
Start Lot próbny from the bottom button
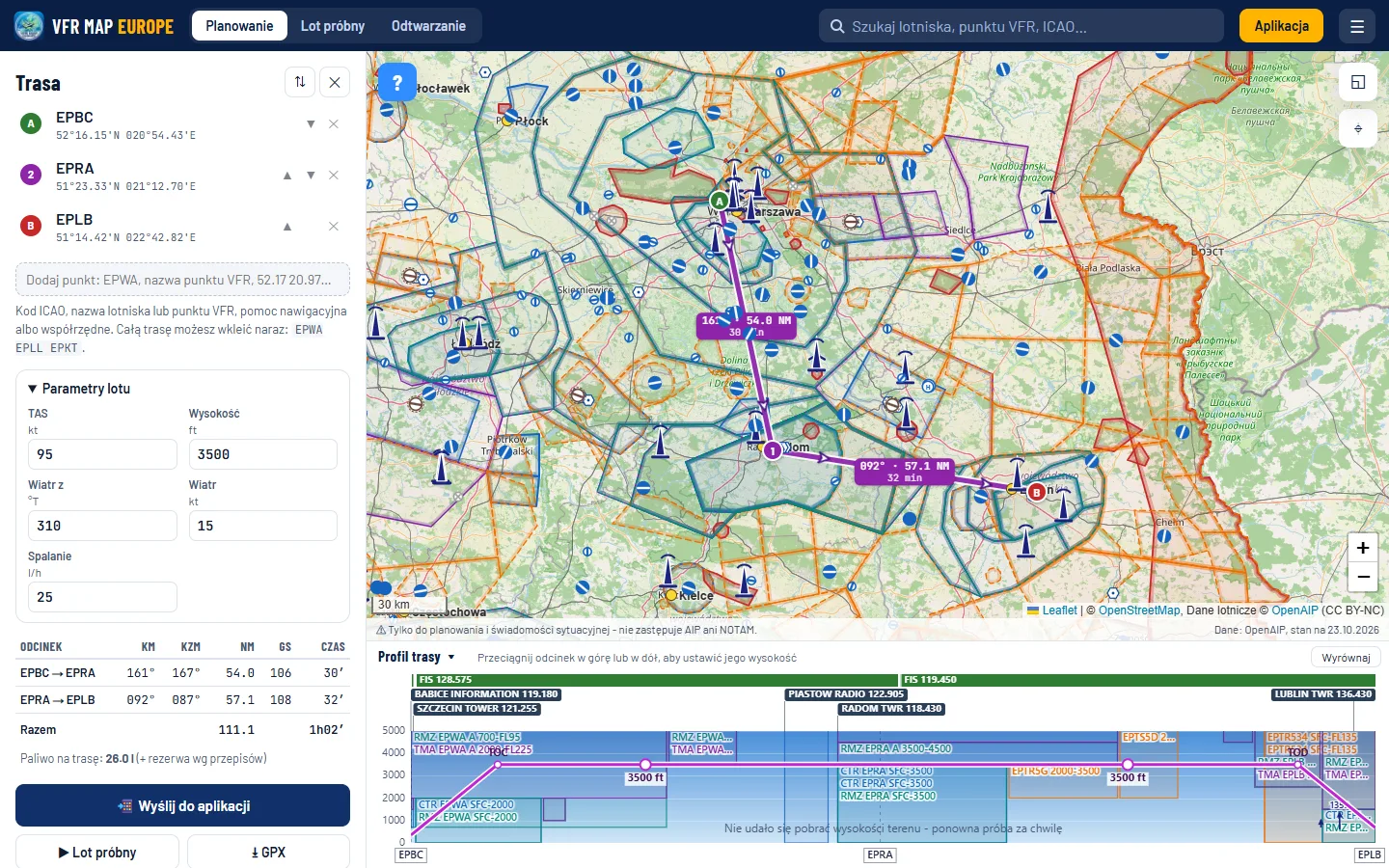click(x=97, y=853)
